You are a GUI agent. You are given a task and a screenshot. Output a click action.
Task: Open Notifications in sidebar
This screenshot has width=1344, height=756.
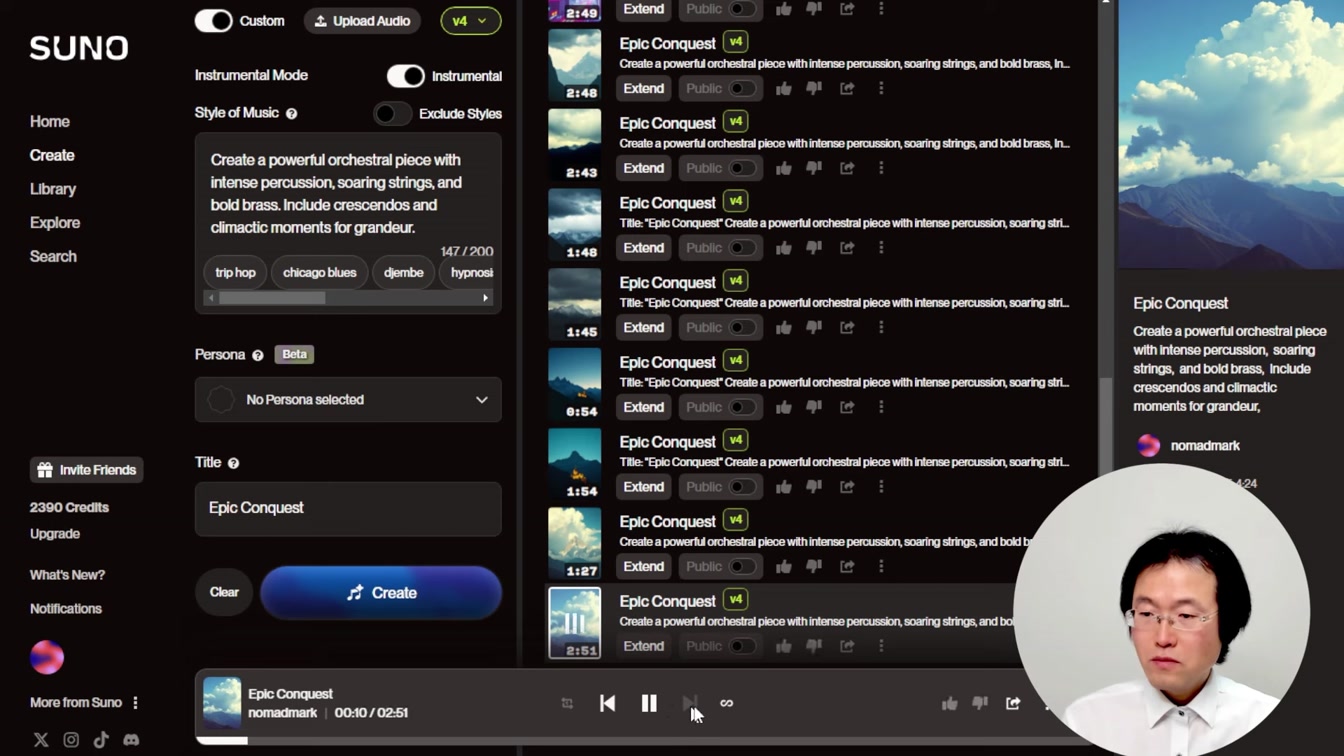pos(66,609)
